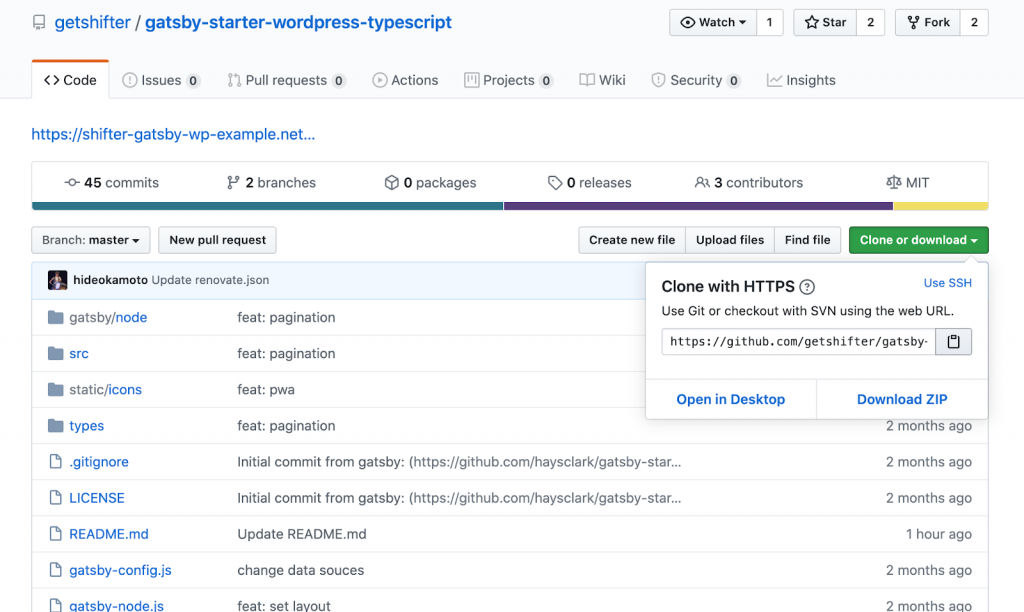Screen dimensions: 1024x612
Task: Open the 0 packages link
Action: coord(430,183)
